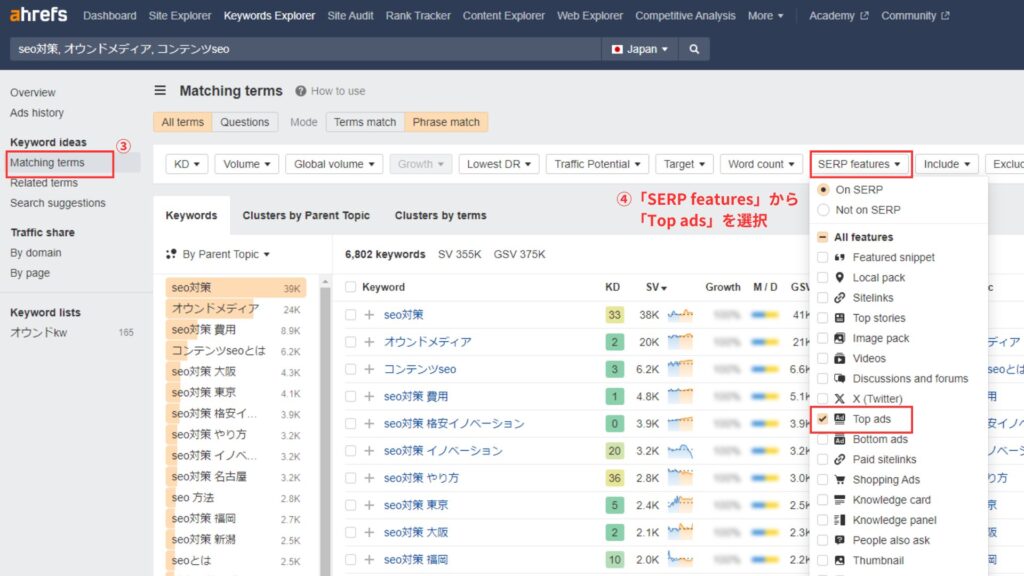Click the Top stories icon
The height and width of the screenshot is (576, 1024).
pyautogui.click(x=840, y=318)
